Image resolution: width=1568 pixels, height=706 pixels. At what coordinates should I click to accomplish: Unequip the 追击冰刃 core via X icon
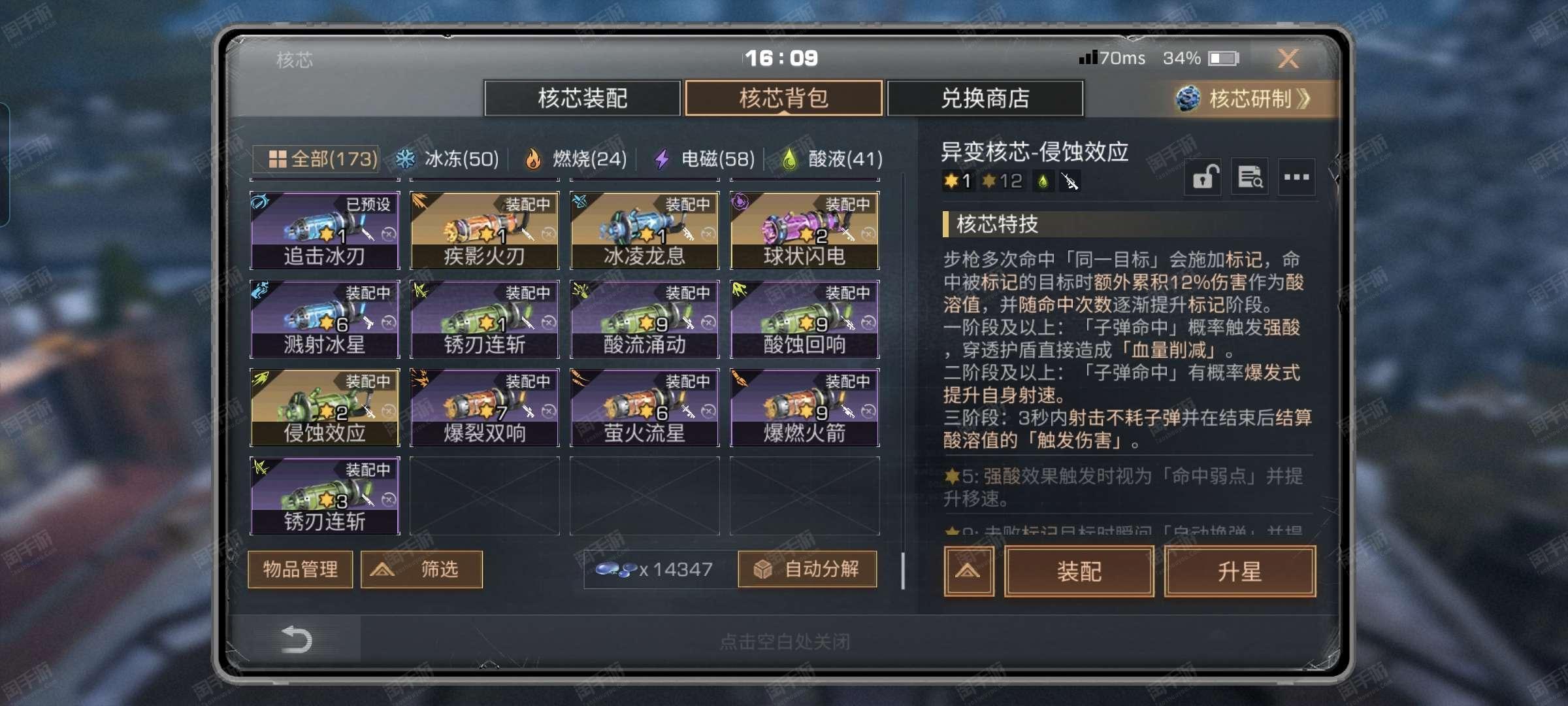(389, 234)
